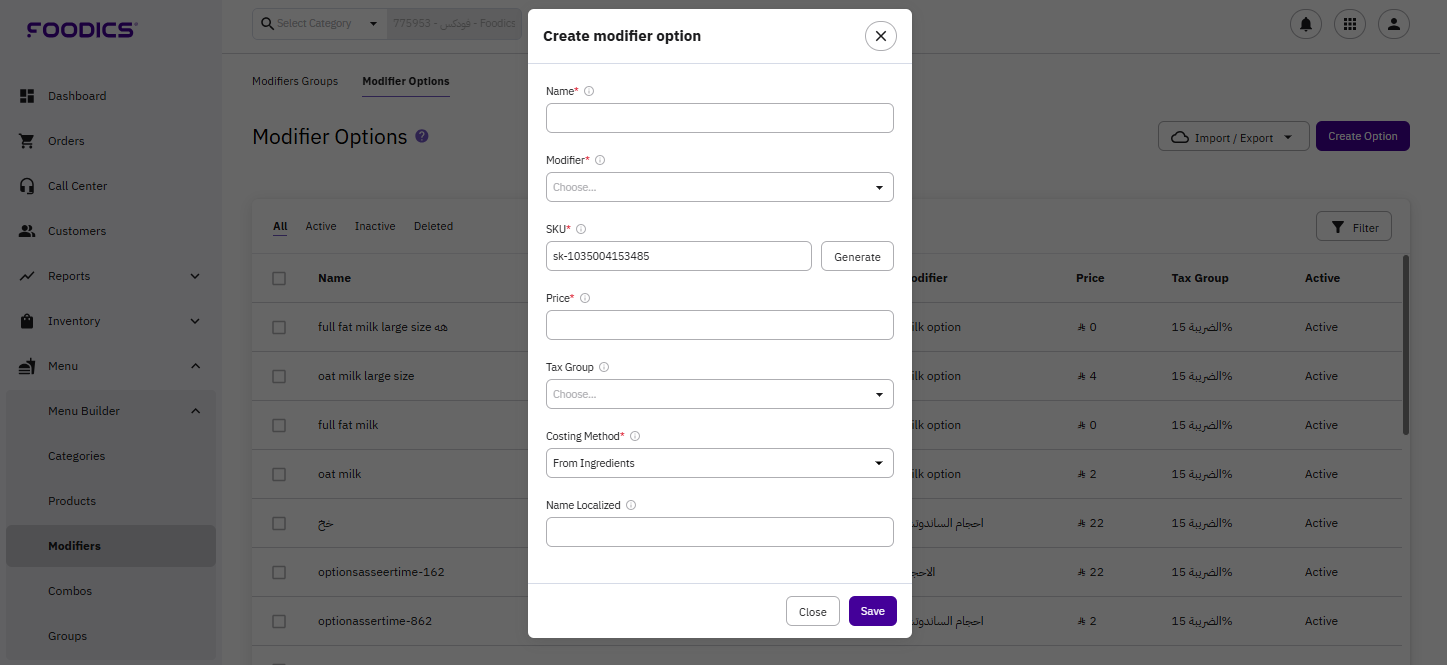The image size is (1447, 665).
Task: Focus the Name input field
Action: tap(719, 118)
